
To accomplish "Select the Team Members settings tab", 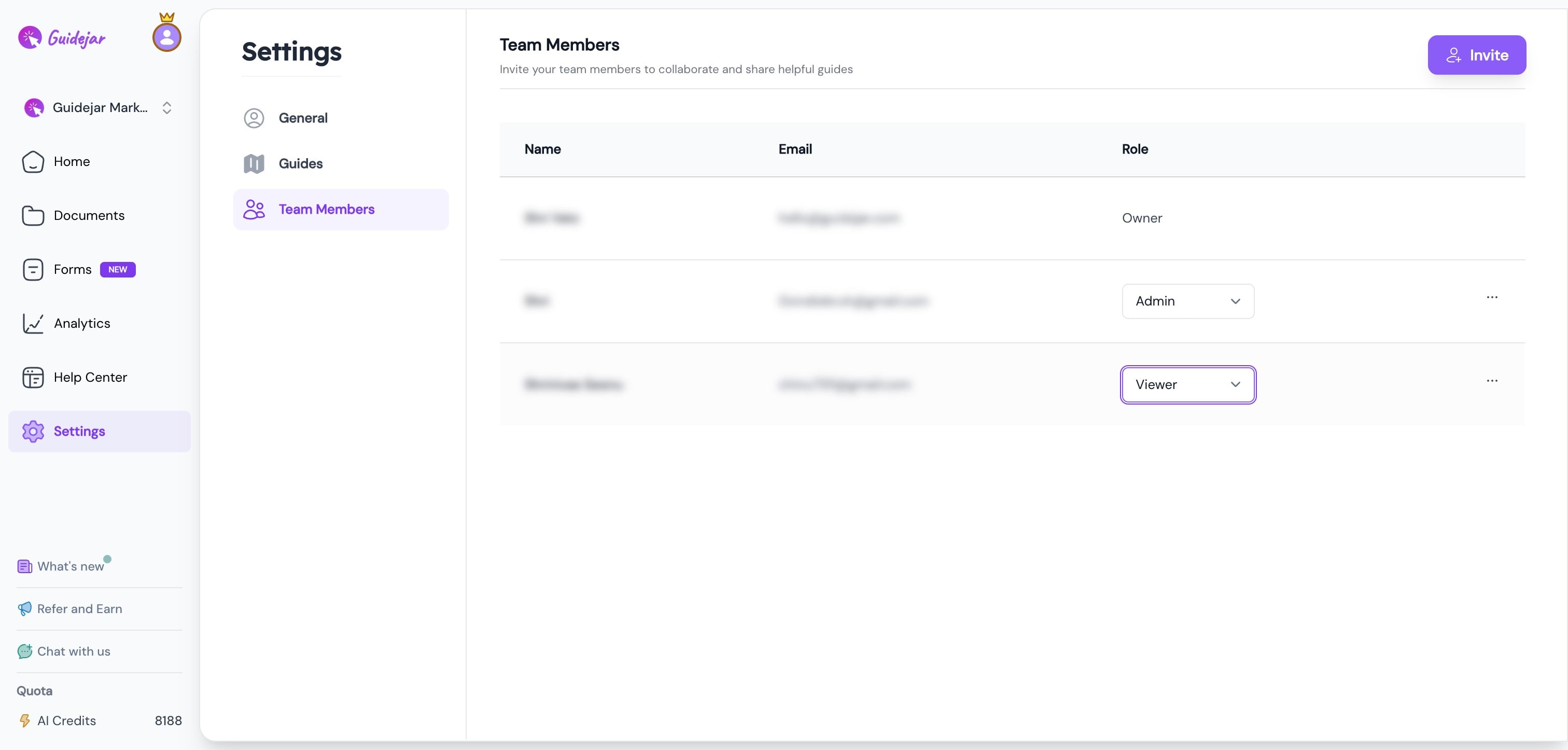I will click(326, 210).
